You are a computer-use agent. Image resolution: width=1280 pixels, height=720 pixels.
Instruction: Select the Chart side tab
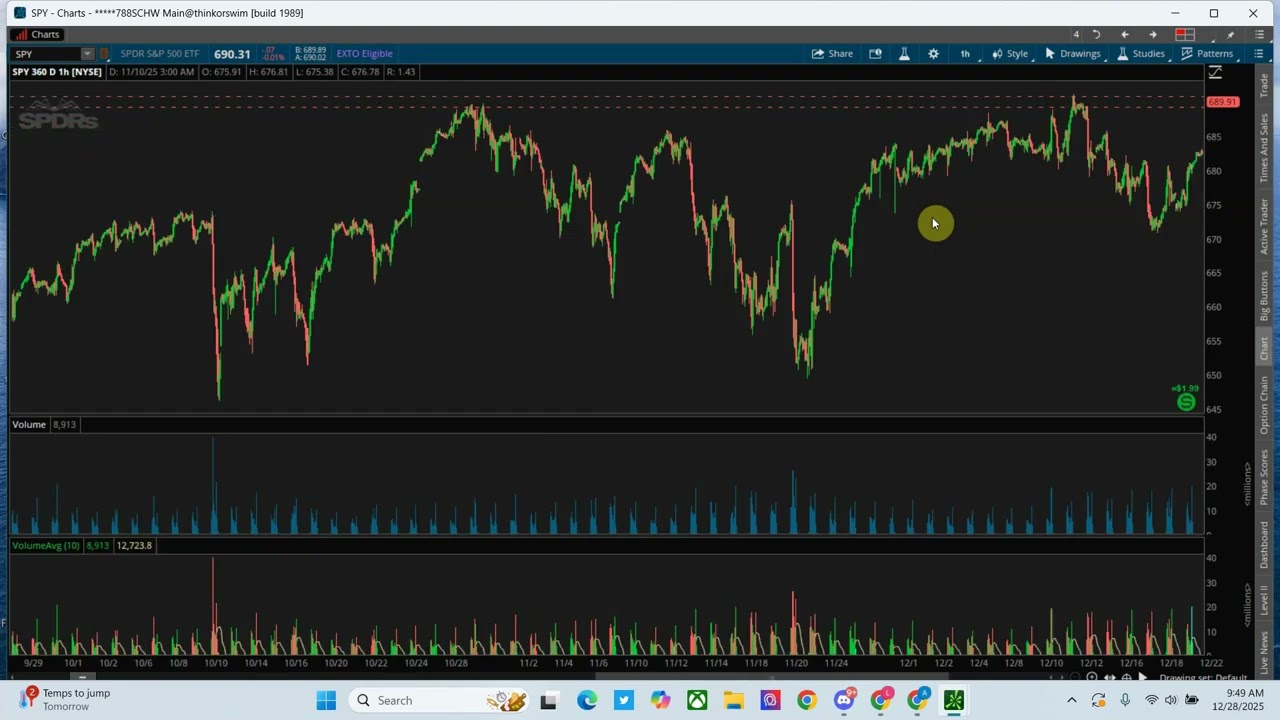pyautogui.click(x=1265, y=348)
